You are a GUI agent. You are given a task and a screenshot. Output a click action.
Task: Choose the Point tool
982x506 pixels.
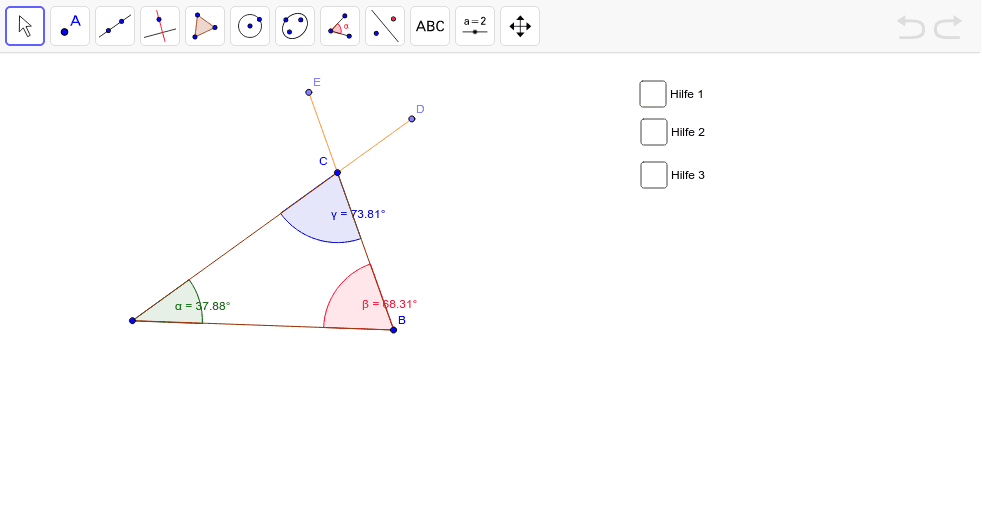[x=70, y=26]
